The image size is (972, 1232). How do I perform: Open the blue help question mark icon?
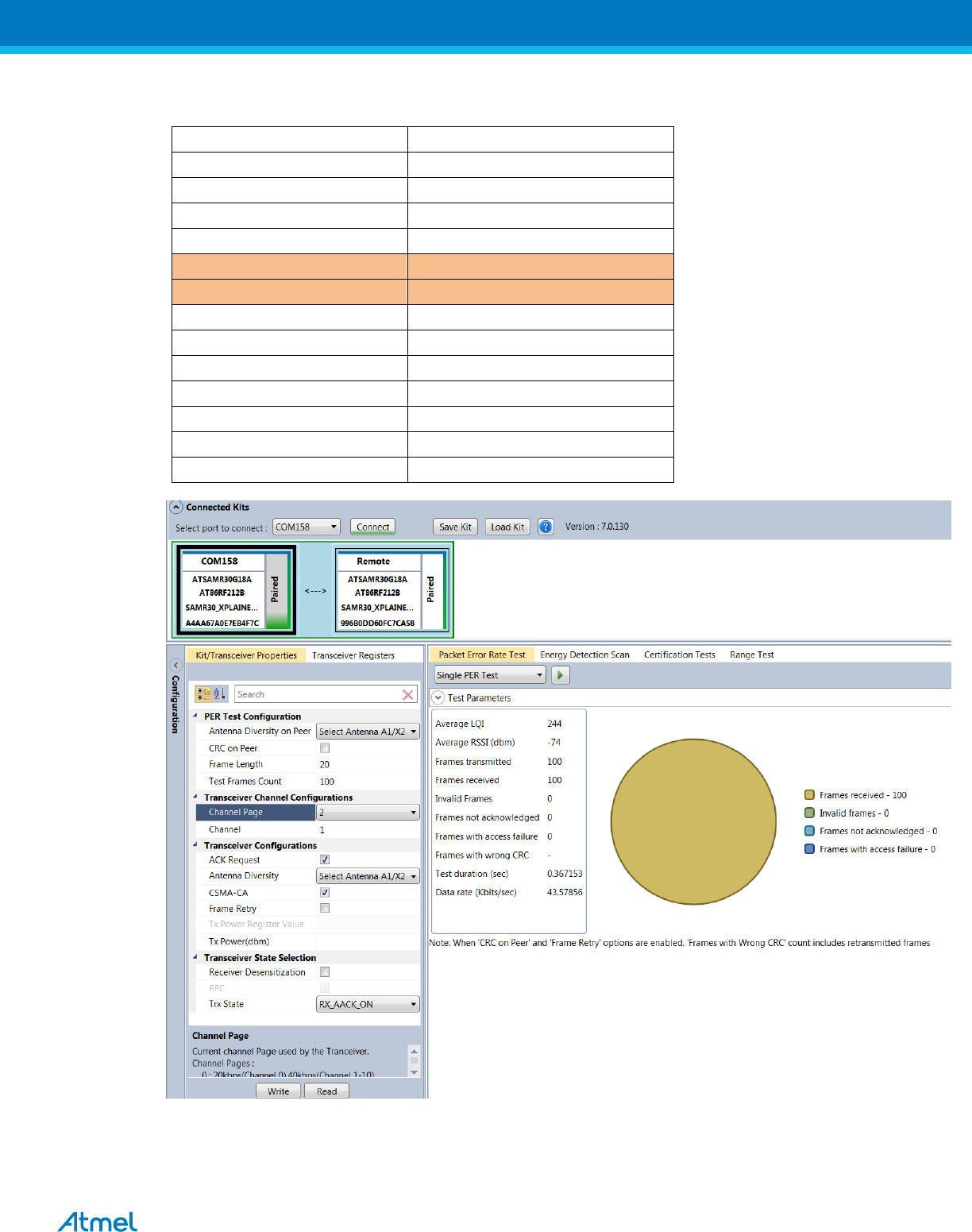coord(546,527)
